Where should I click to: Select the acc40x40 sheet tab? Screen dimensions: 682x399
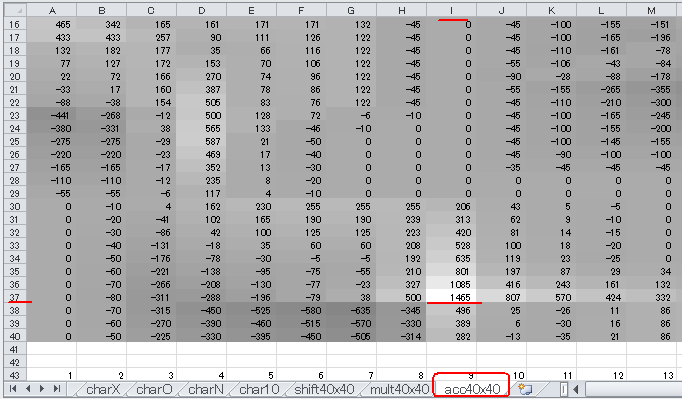(x=472, y=389)
